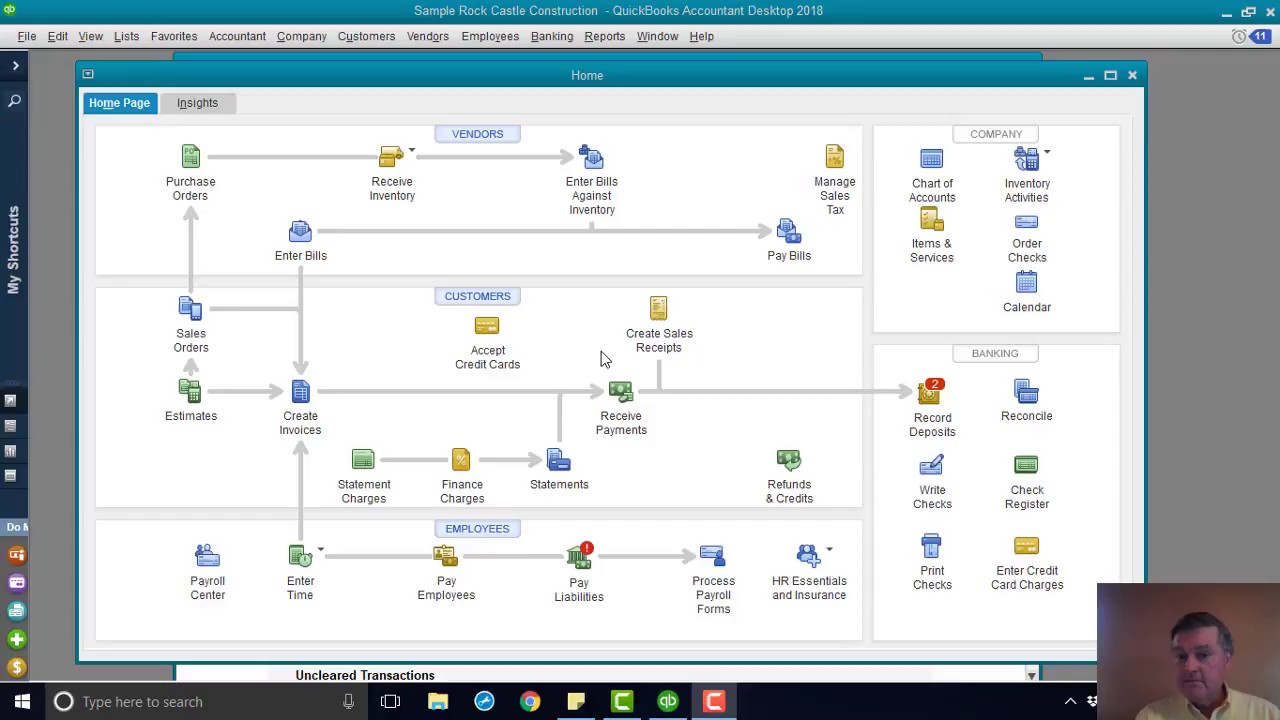Open the Lists menu
This screenshot has height=720, width=1280.
coord(126,36)
